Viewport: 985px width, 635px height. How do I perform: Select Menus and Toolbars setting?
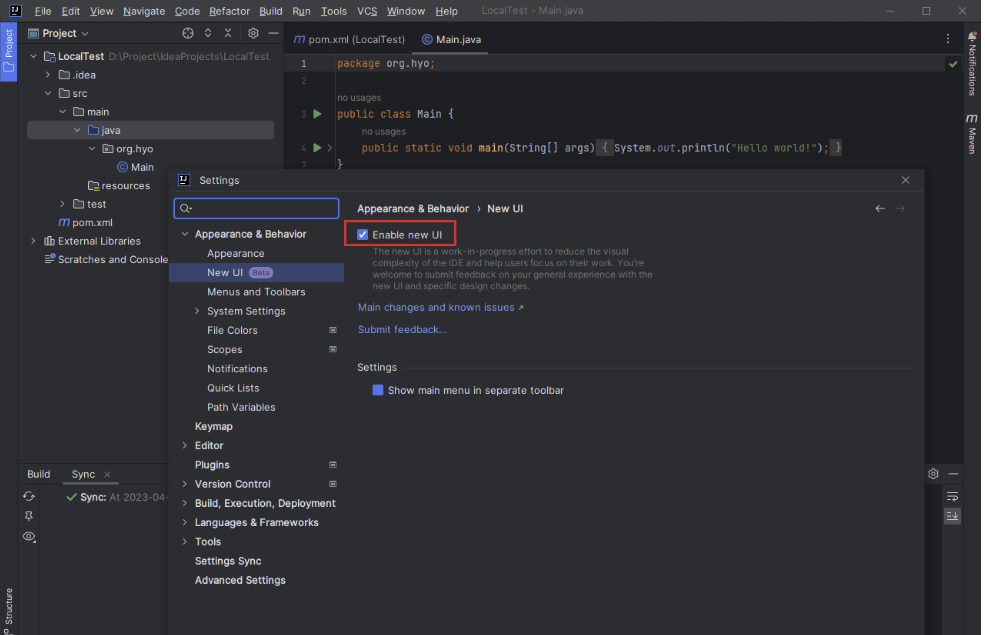click(x=256, y=292)
